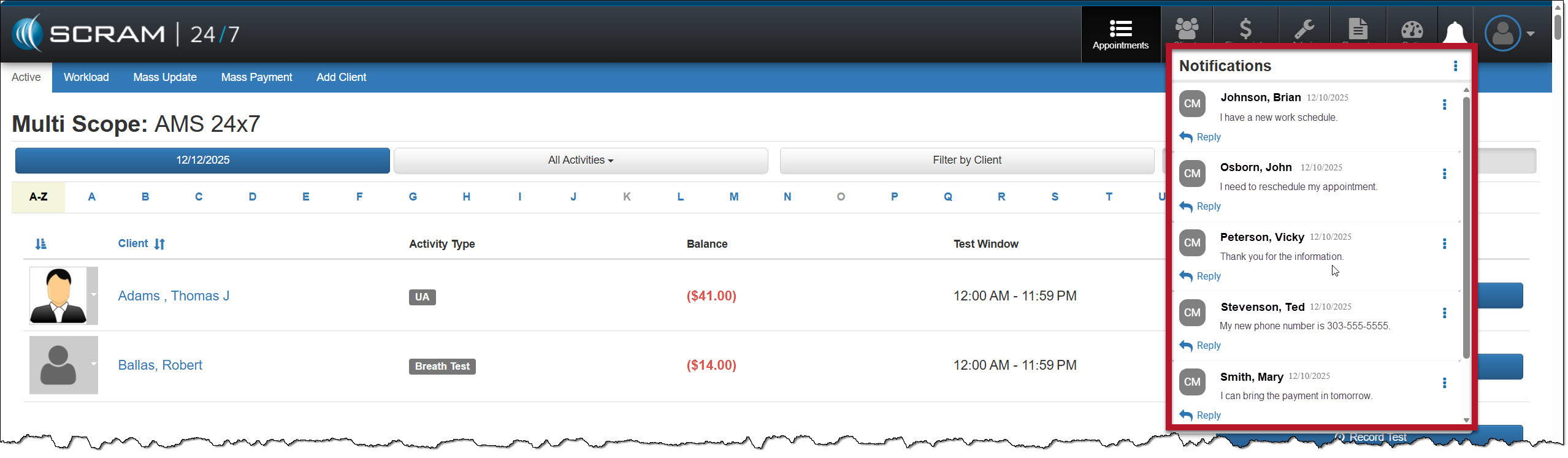Switch to the Workload tab
The height and width of the screenshot is (458, 1568).
(x=86, y=77)
